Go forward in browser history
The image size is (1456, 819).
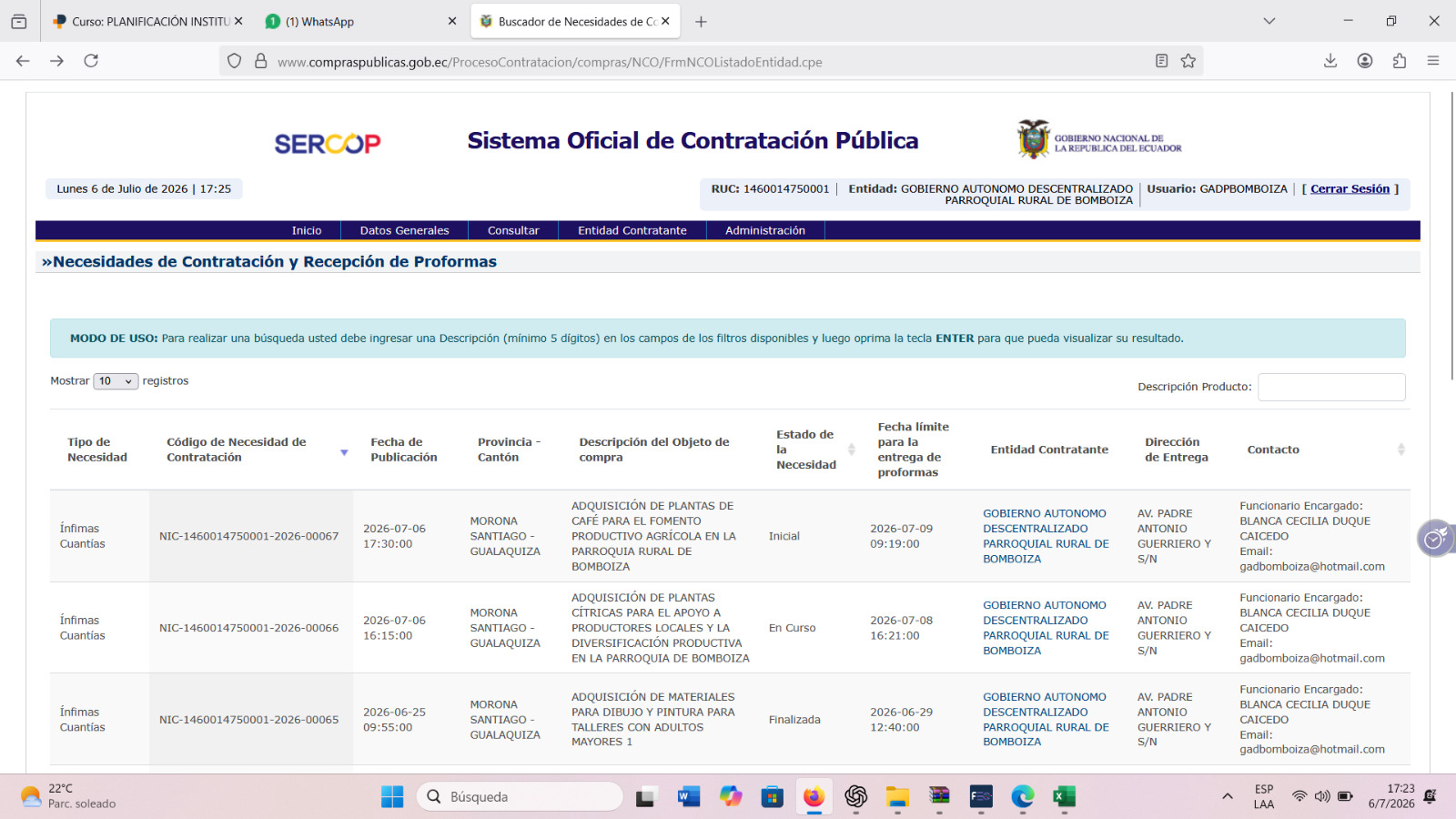56,61
